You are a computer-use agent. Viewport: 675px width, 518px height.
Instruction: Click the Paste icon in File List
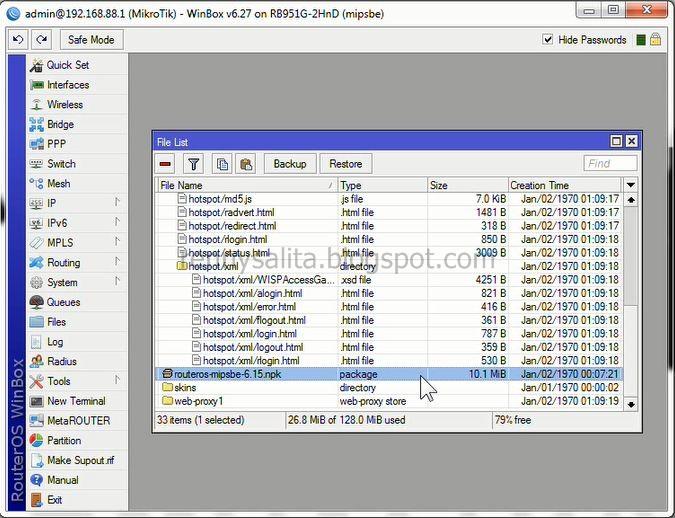(x=246, y=164)
